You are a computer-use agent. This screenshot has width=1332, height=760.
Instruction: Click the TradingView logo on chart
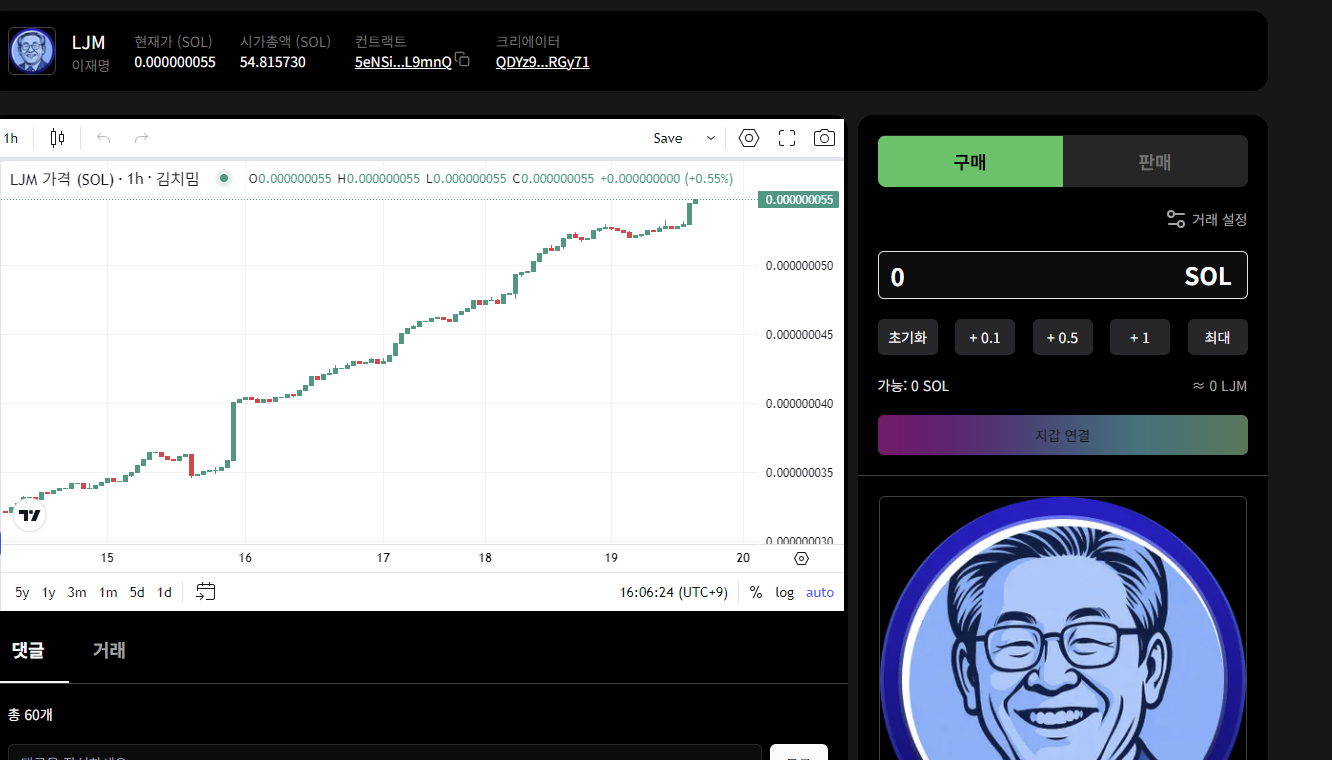31,515
